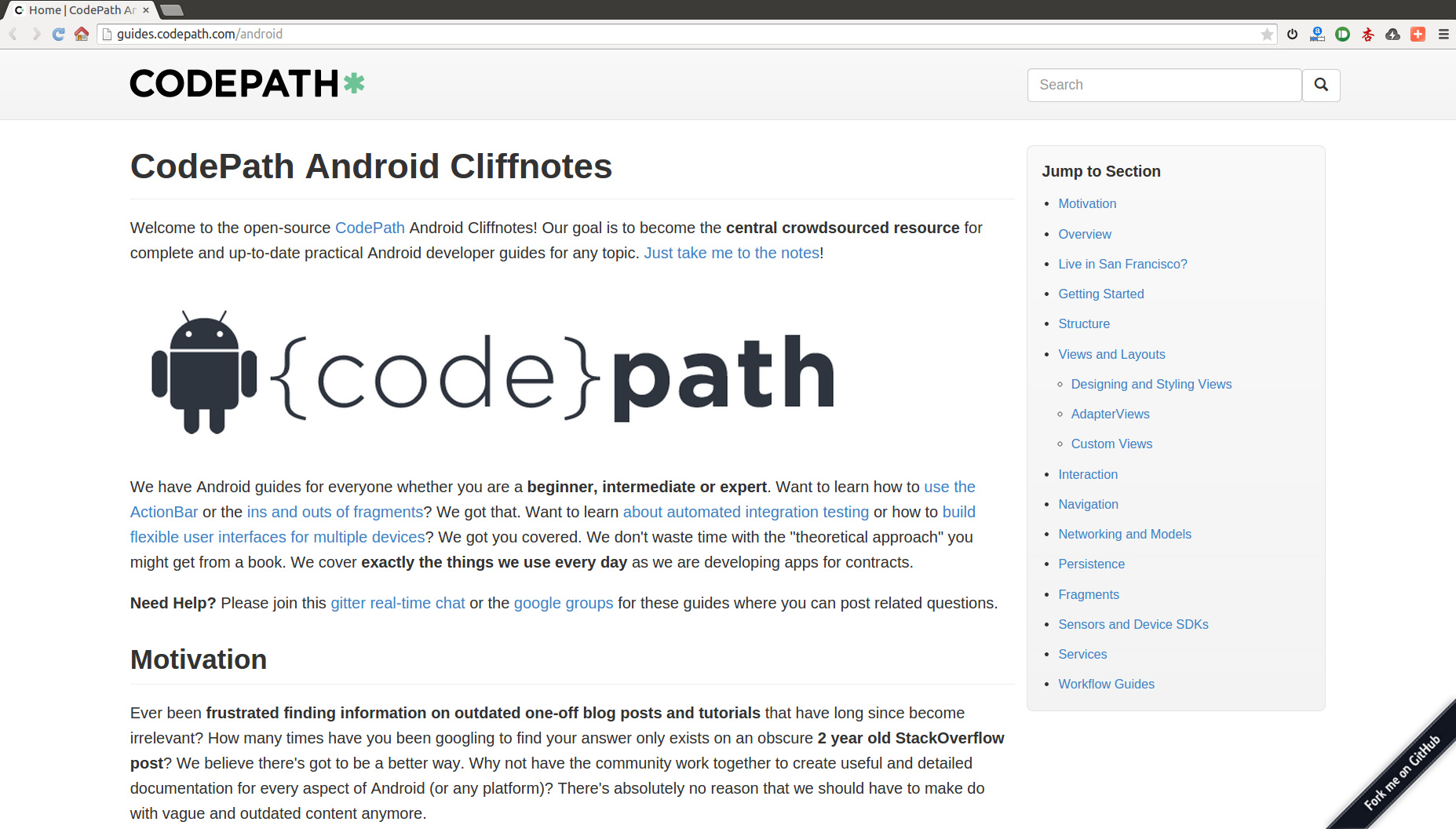Open the CodePath link in intro
The width and height of the screenshot is (1456, 829).
pyautogui.click(x=370, y=228)
